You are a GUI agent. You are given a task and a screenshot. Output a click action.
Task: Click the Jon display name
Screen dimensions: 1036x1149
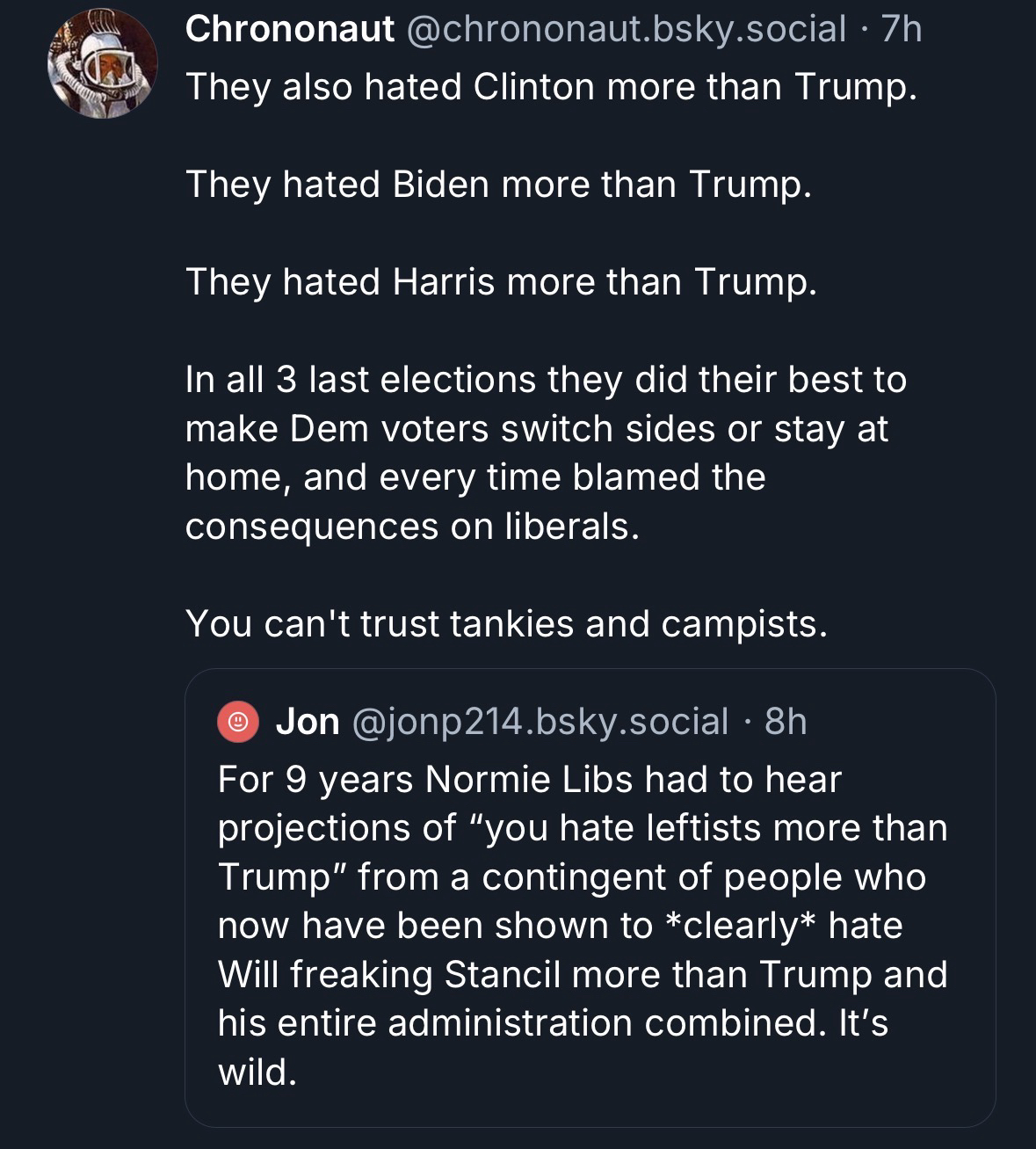pos(308,722)
